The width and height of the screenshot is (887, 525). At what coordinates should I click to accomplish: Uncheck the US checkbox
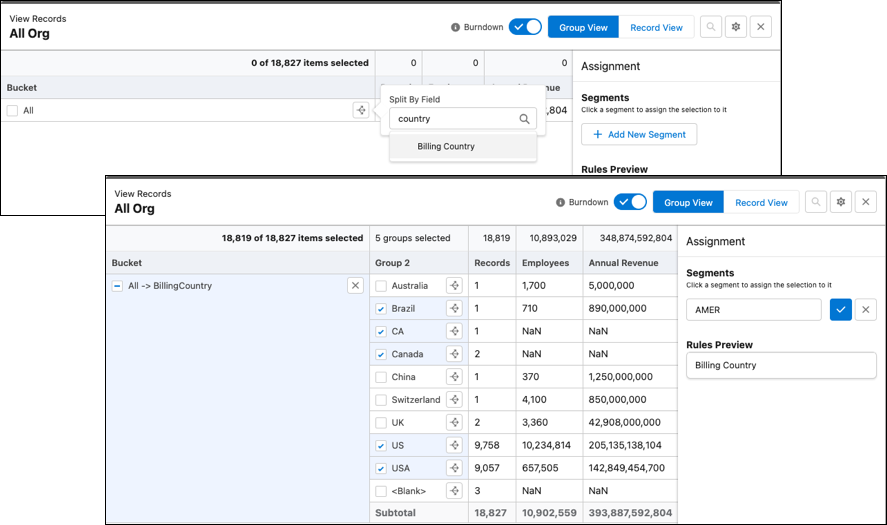381,446
